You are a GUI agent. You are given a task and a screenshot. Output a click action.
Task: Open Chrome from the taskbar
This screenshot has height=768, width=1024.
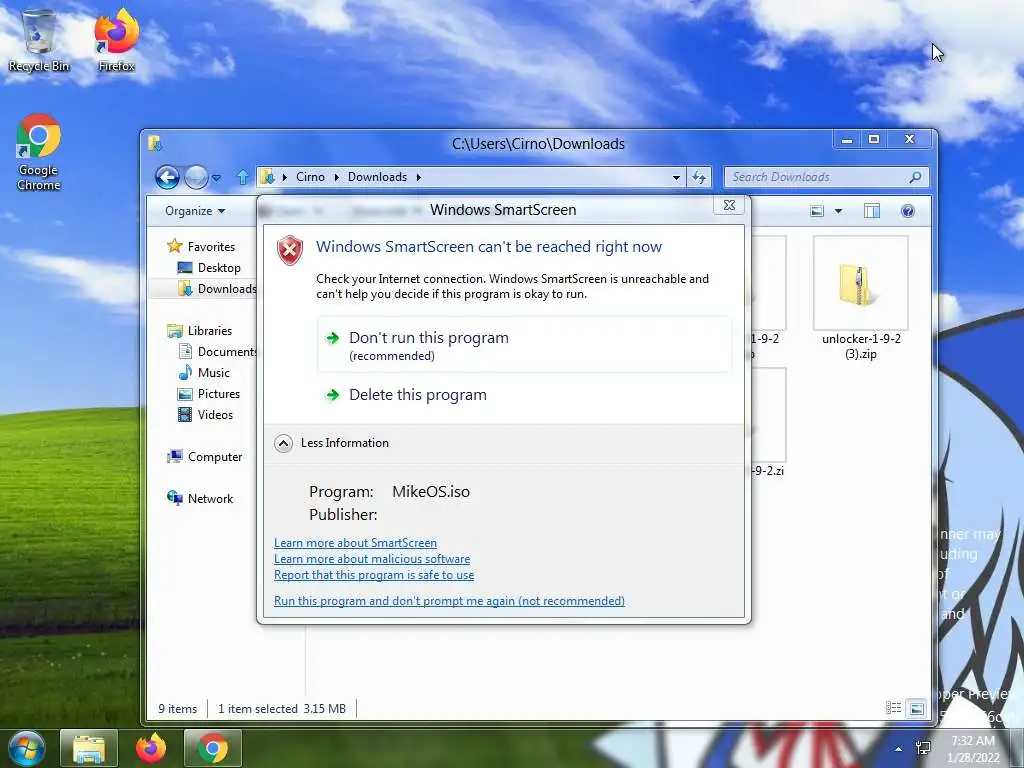click(x=213, y=748)
